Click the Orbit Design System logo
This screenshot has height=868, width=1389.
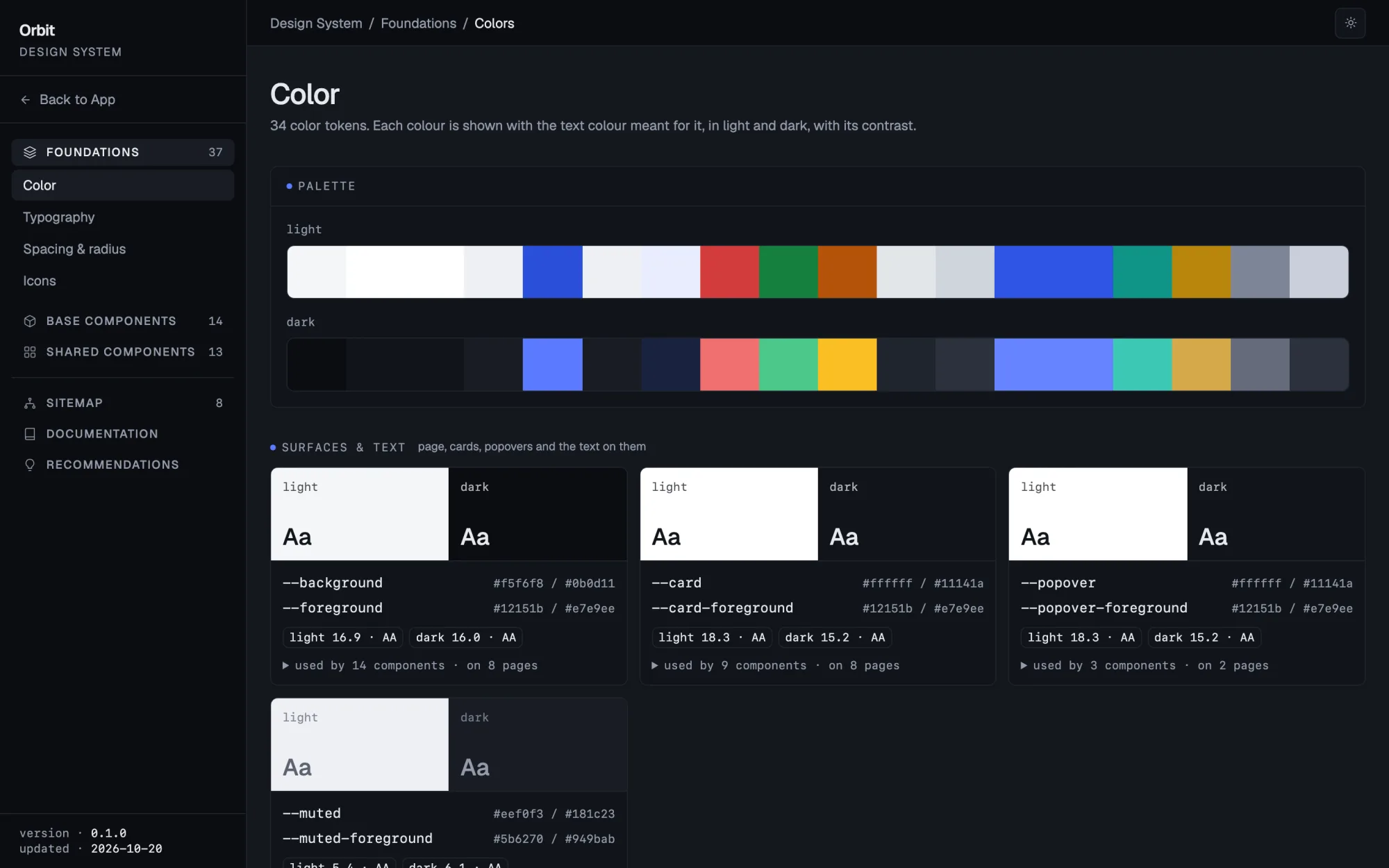(70, 40)
